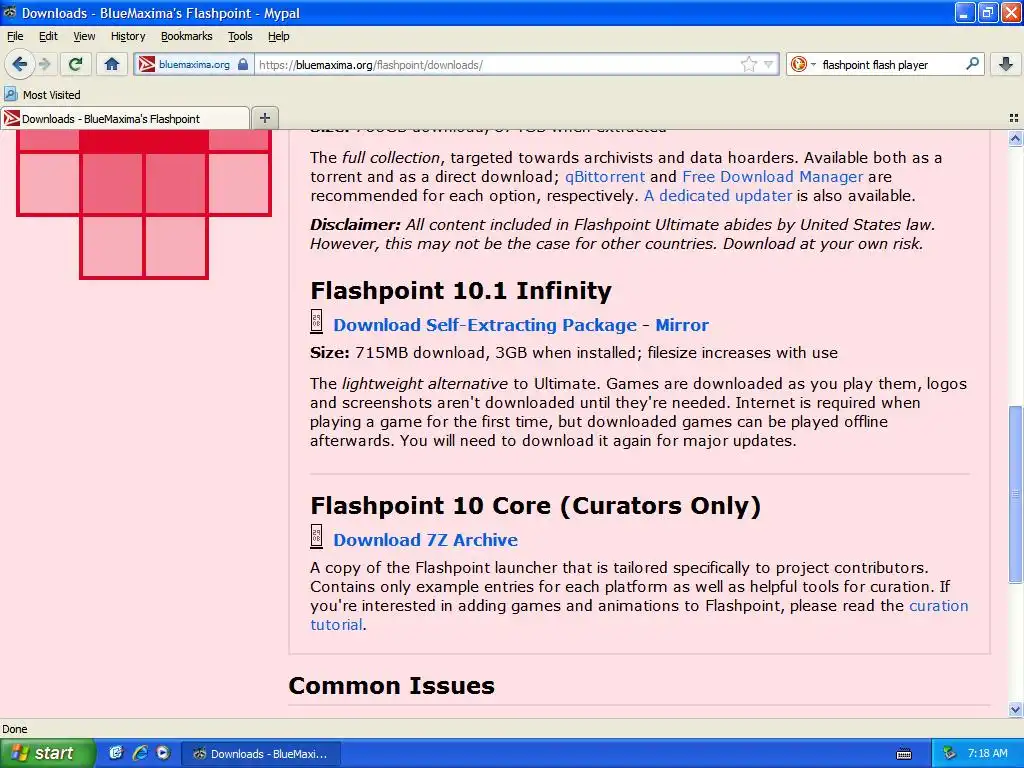This screenshot has height=768, width=1024.
Task: Click the Flashpoint 10.1 Infinity heading
Action: [461, 290]
